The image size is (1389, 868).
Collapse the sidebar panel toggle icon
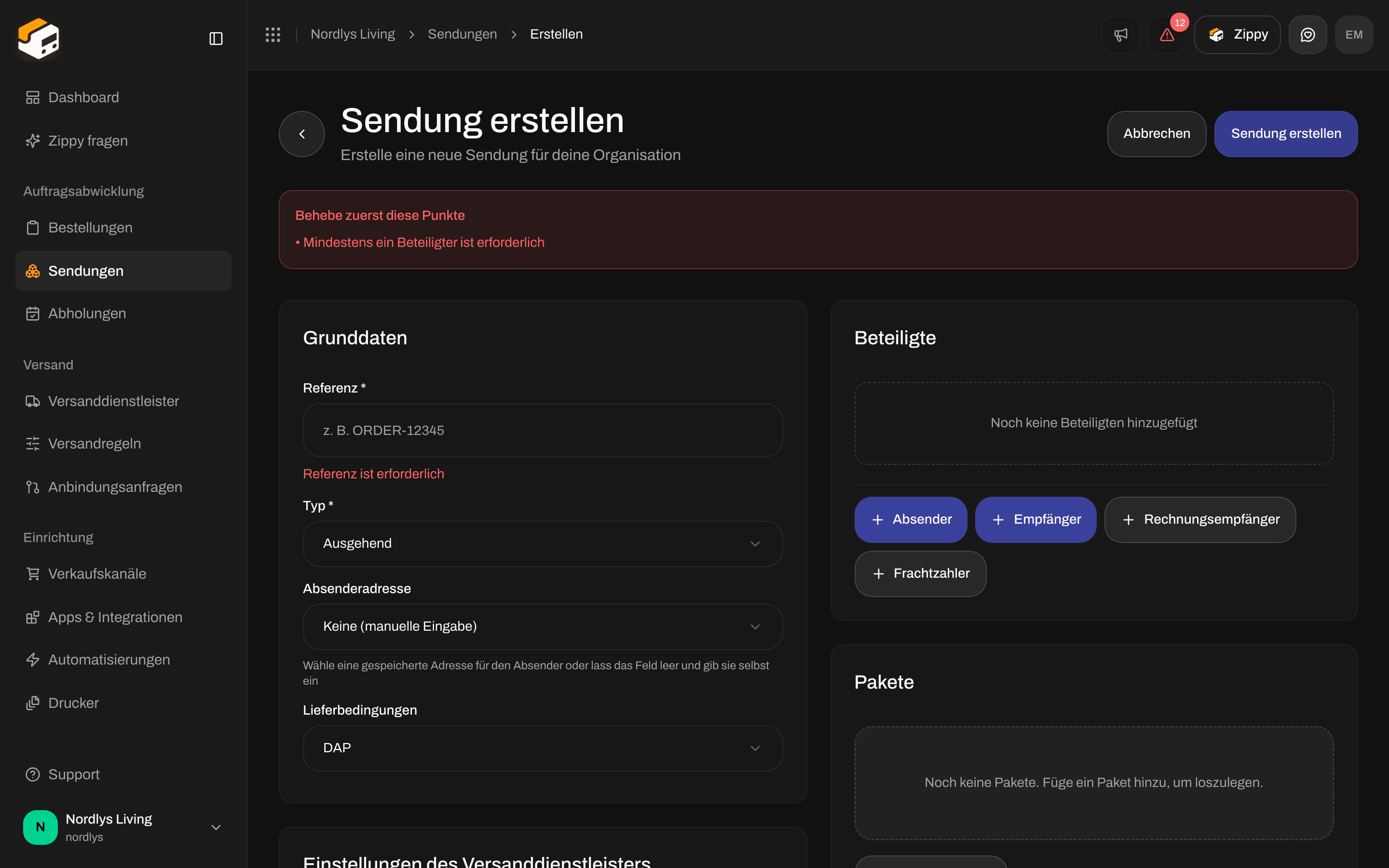point(216,39)
